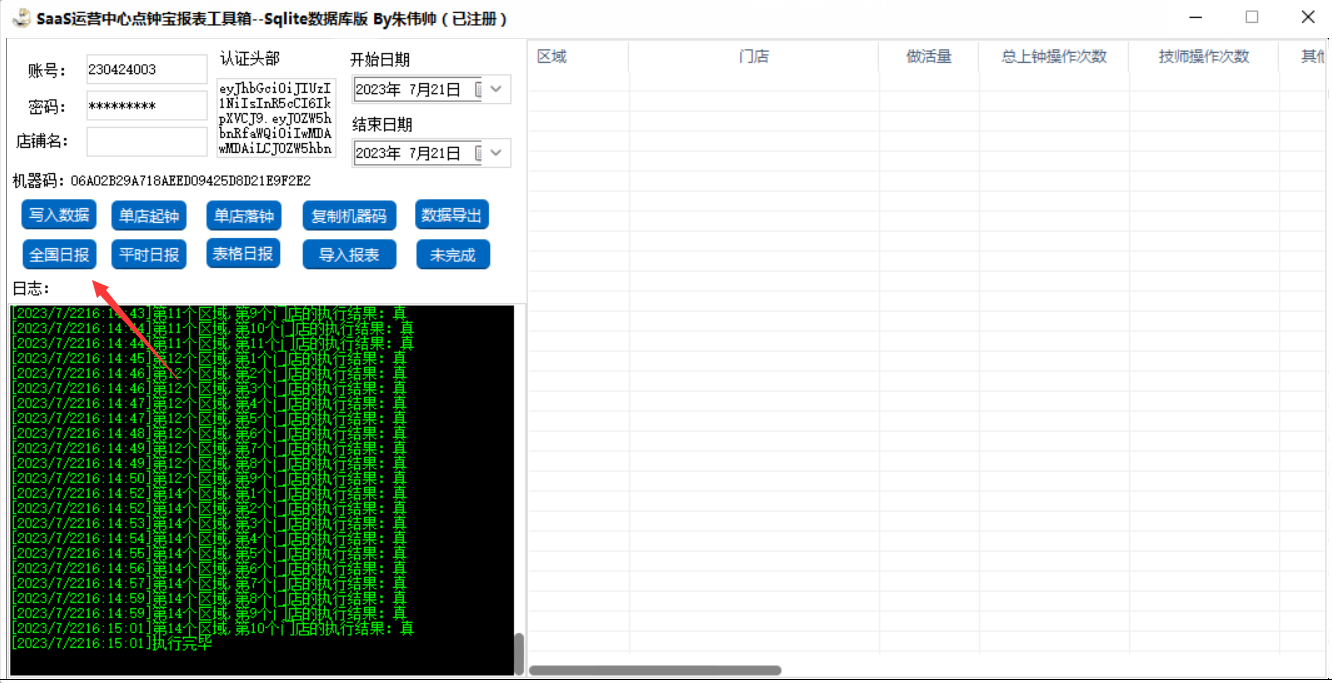Expand the 结束日期 dropdown arrow

click(x=497, y=153)
